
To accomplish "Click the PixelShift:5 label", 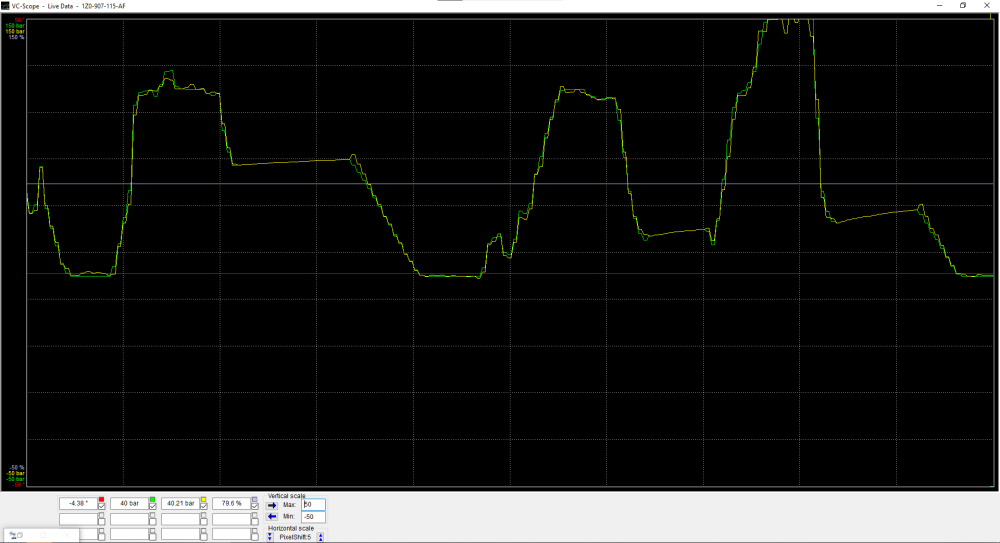I will [295, 537].
